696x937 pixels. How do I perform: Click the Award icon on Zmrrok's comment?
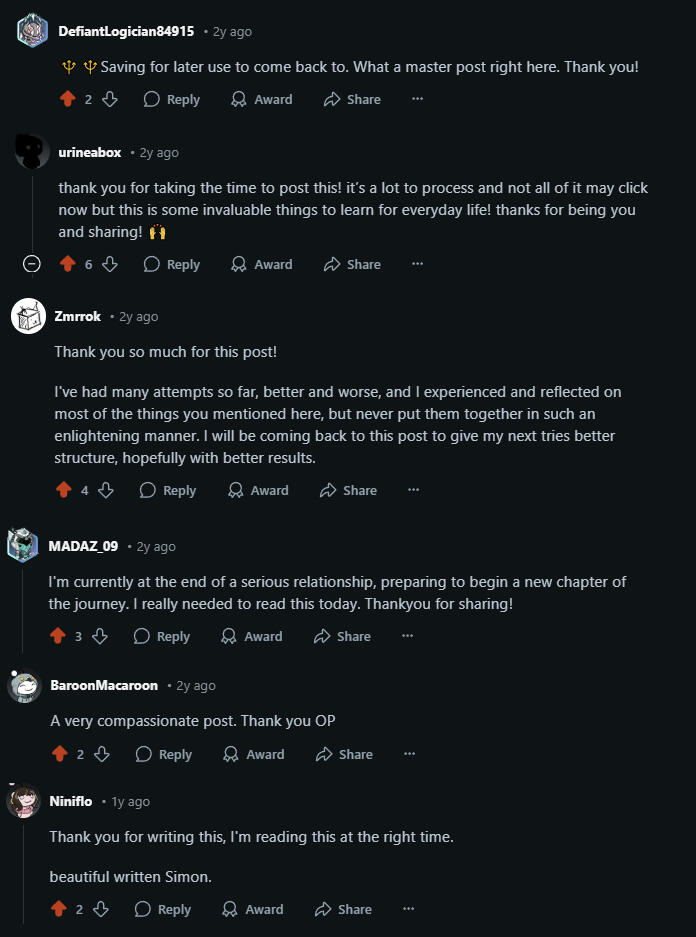[x=236, y=490]
